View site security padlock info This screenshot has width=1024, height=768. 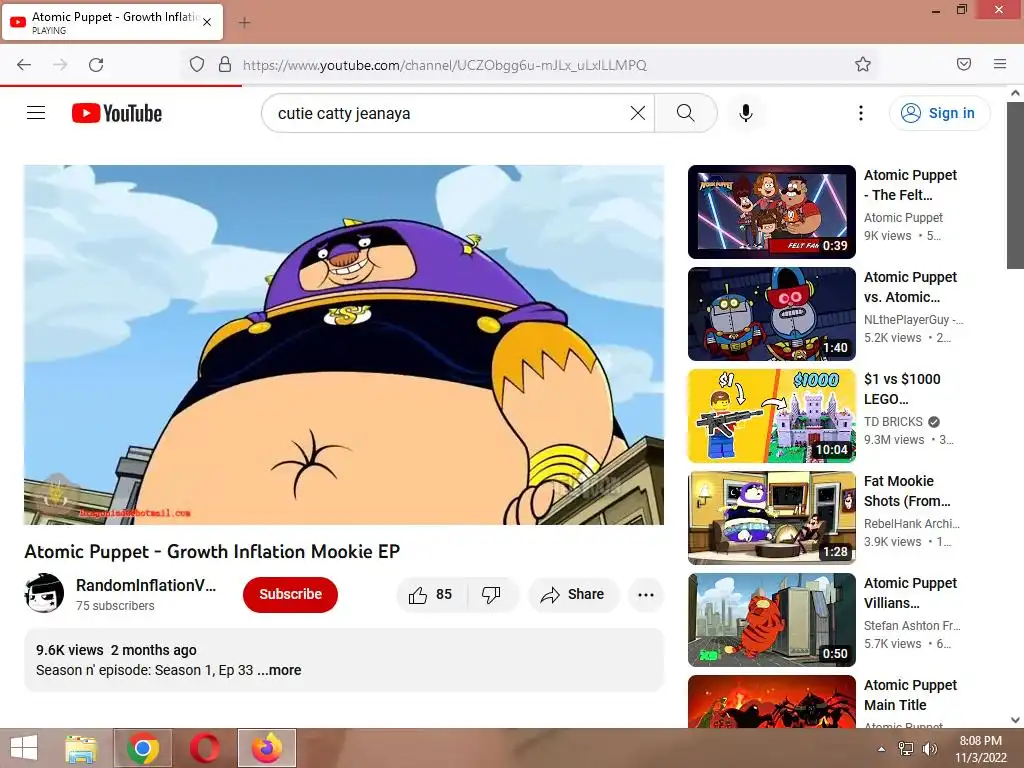click(x=225, y=65)
